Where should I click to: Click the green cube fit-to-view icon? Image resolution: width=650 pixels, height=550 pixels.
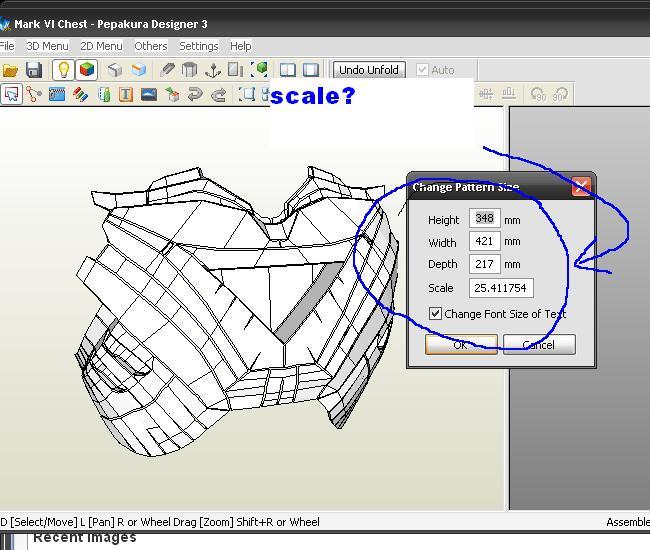point(259,70)
